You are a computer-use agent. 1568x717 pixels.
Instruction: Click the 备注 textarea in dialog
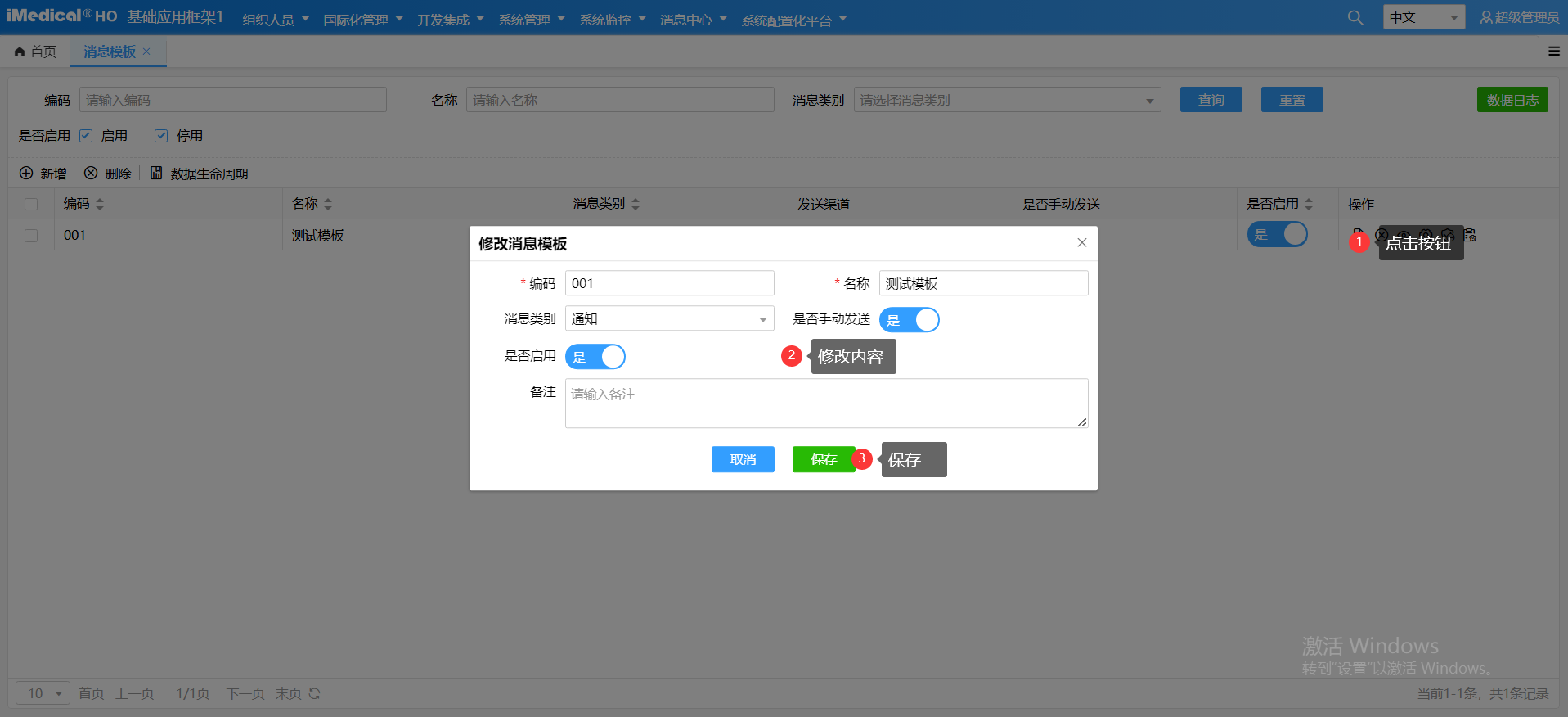pos(826,404)
